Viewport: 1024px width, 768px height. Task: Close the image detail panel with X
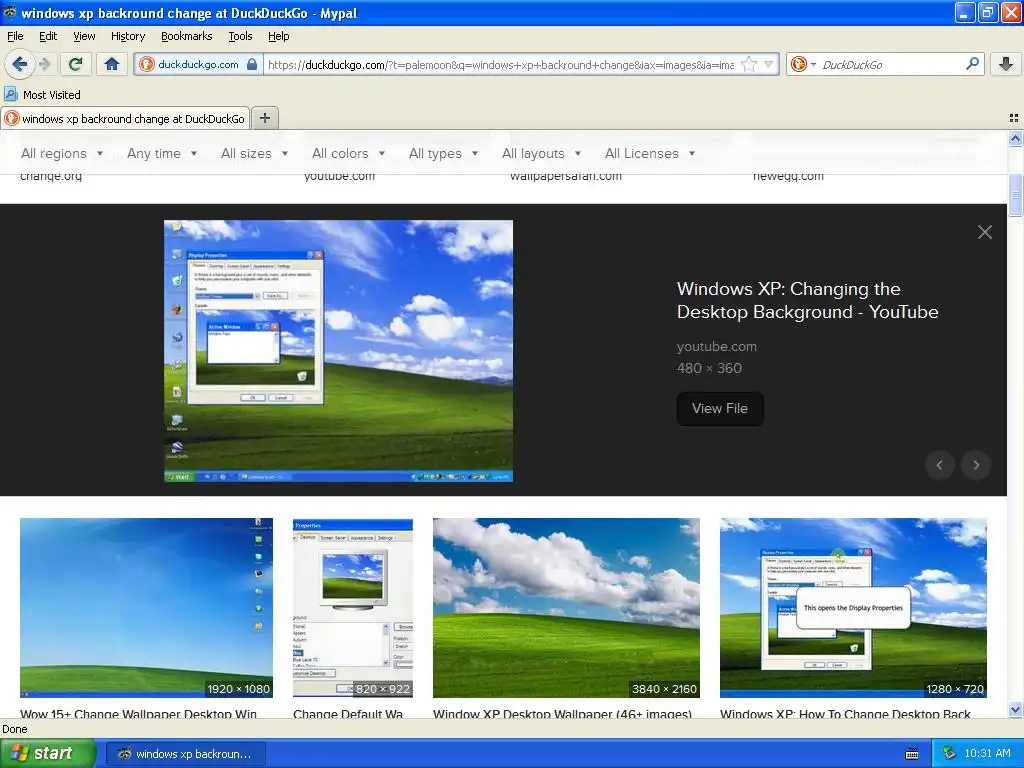point(985,232)
